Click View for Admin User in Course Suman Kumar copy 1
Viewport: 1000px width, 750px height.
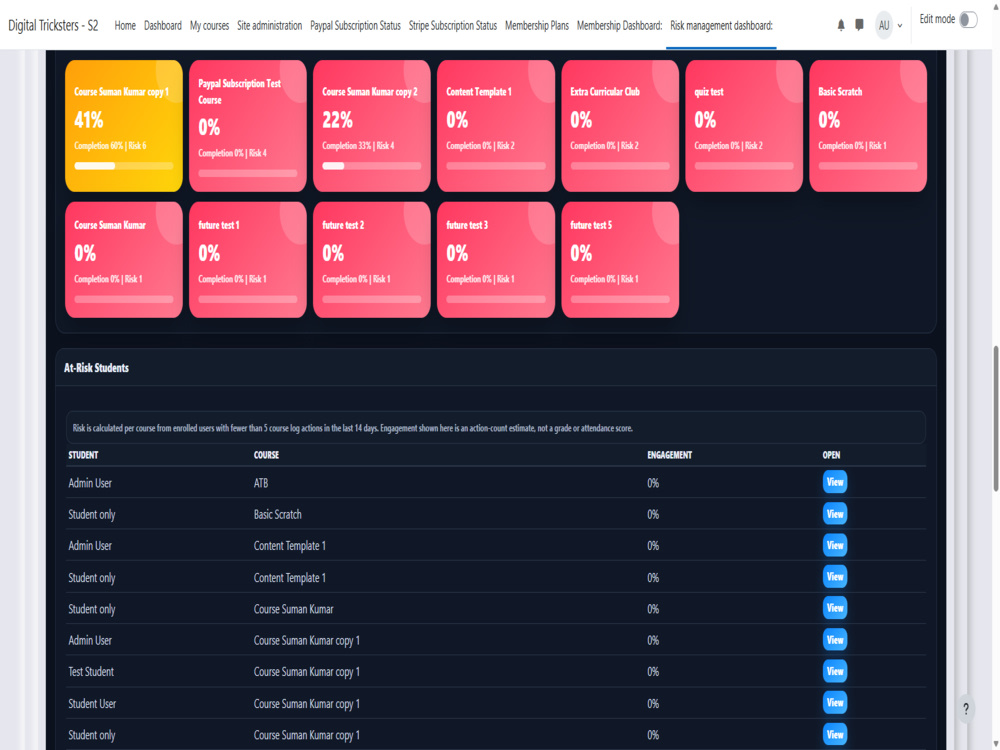coord(834,640)
